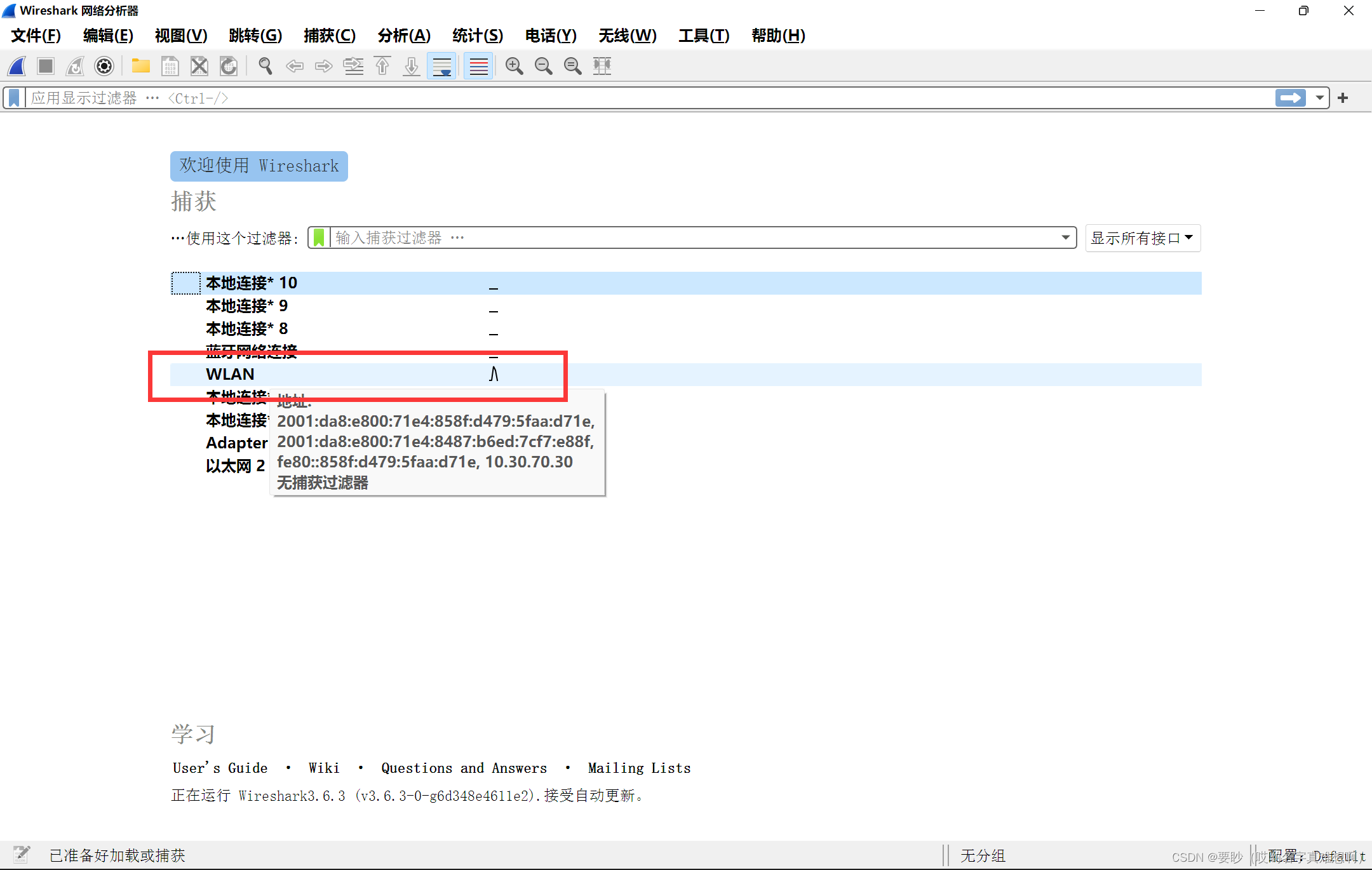1372x870 pixels.
Task: Jump to first packet icon
Action: pyautogui.click(x=382, y=66)
